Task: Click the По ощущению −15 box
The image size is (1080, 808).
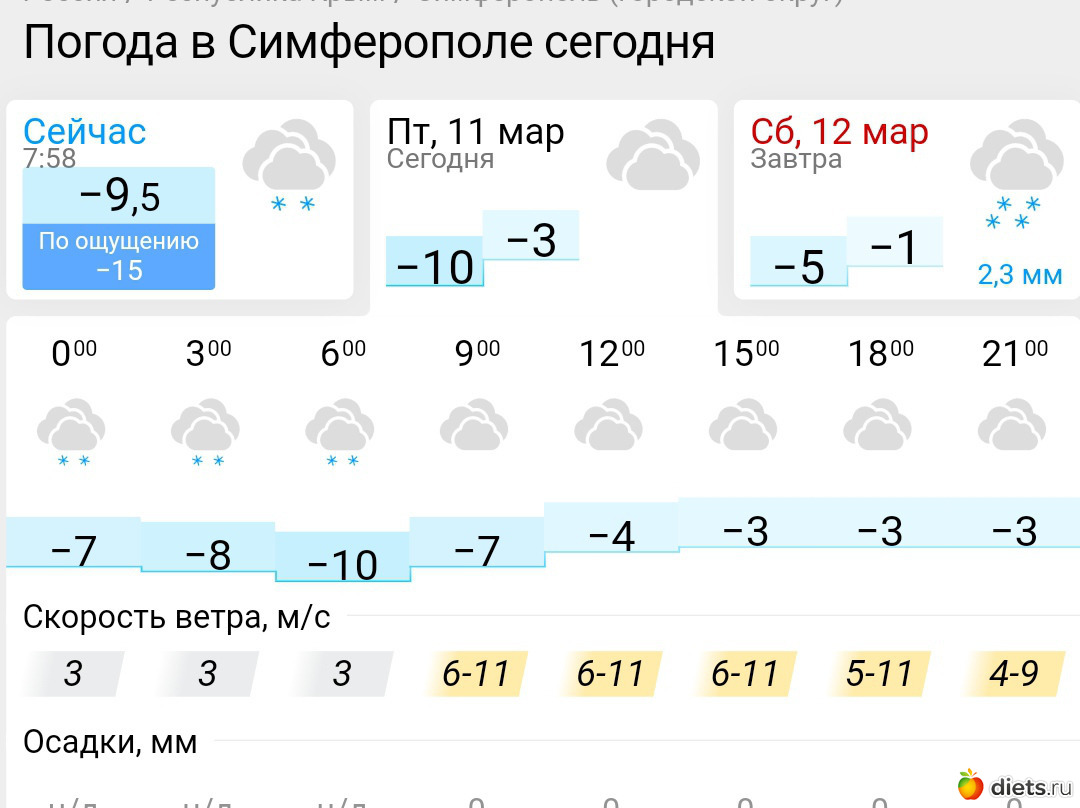Action: point(119,256)
